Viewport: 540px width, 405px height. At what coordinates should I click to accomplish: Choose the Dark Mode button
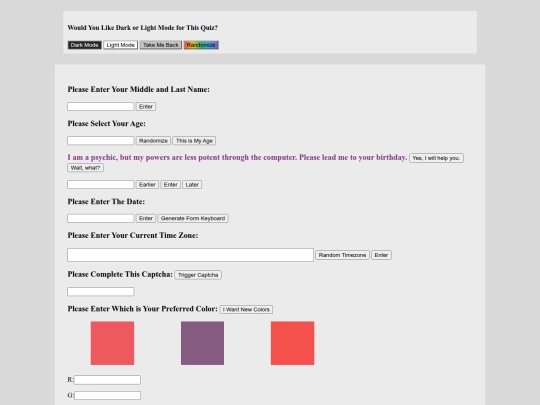(x=84, y=45)
